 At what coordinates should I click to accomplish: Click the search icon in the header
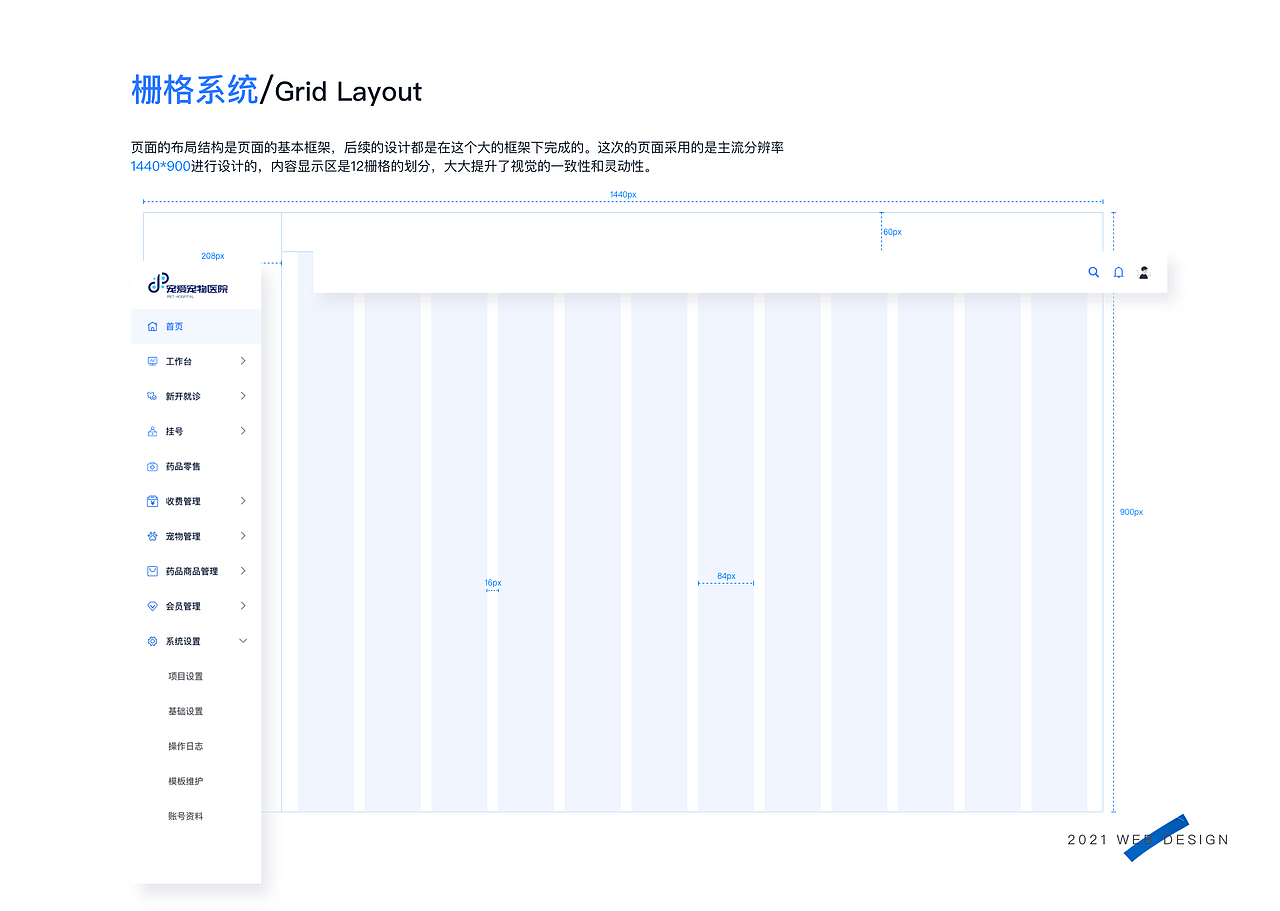pyautogui.click(x=1093, y=271)
